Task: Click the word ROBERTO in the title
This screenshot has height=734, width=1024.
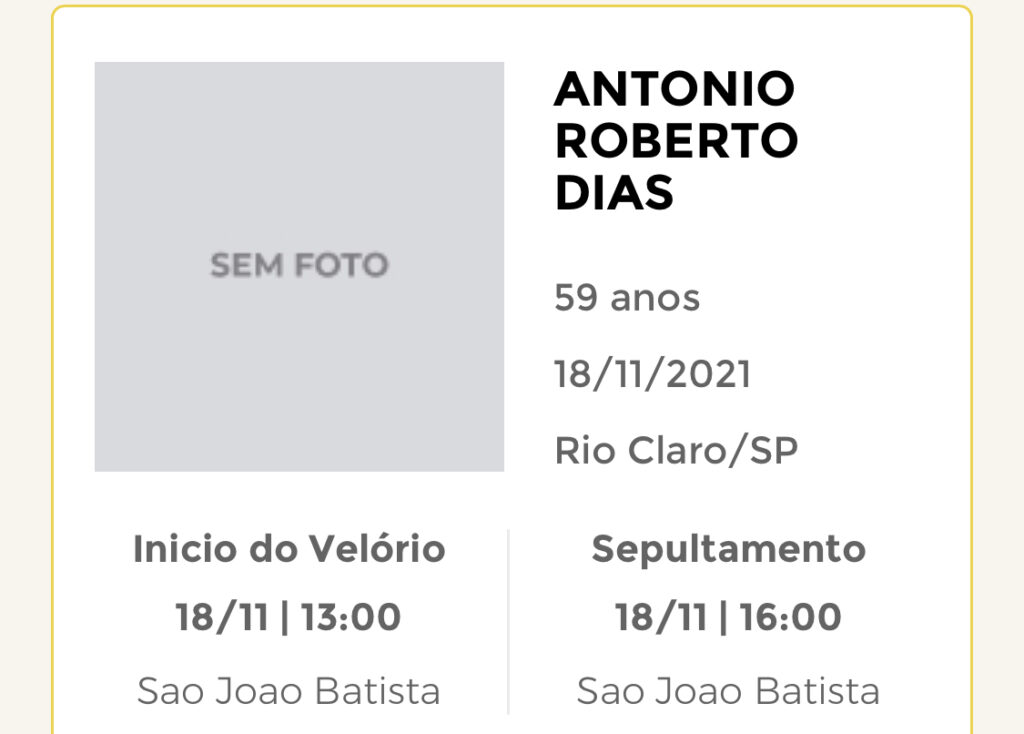Action: click(676, 140)
